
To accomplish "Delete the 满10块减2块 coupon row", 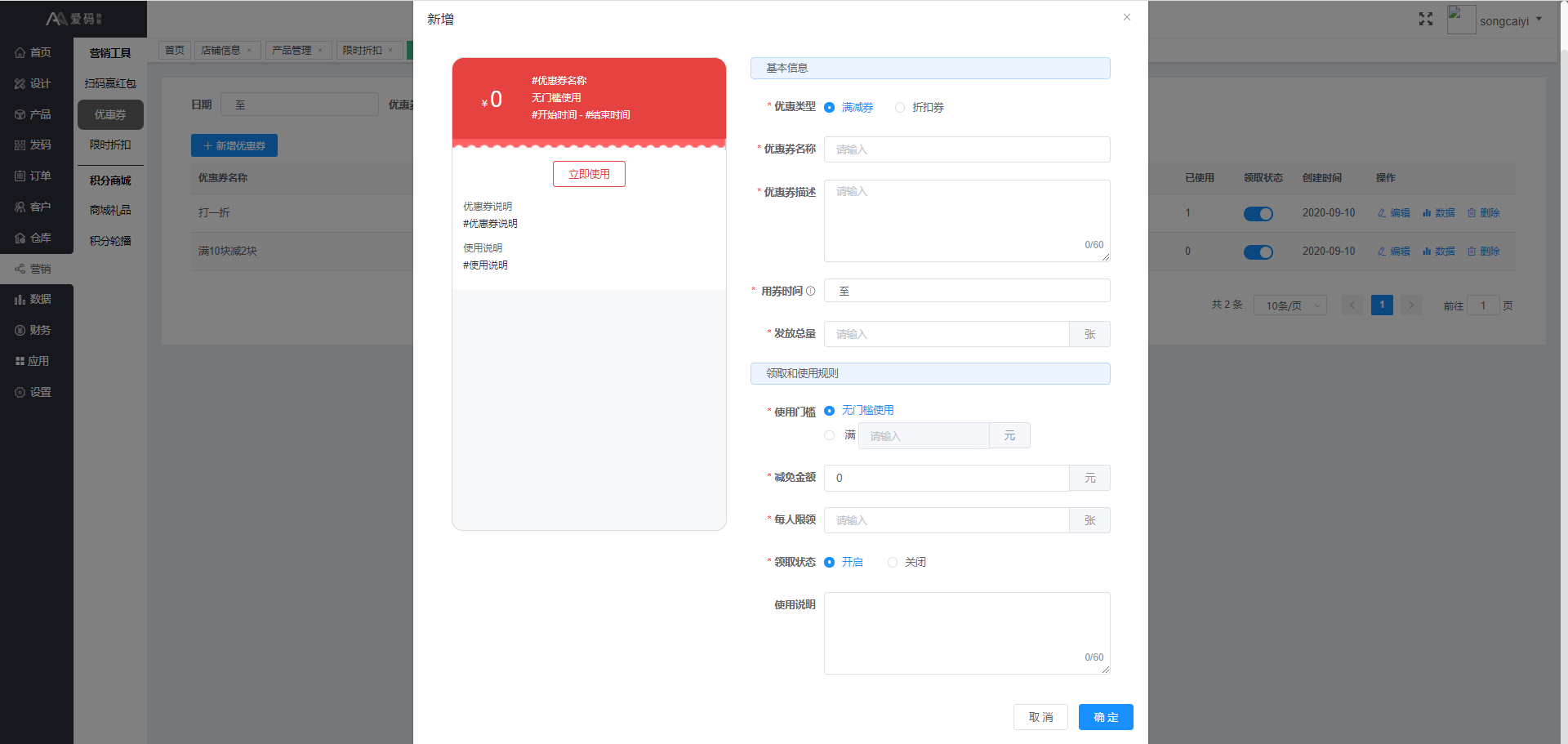I will [x=1484, y=252].
